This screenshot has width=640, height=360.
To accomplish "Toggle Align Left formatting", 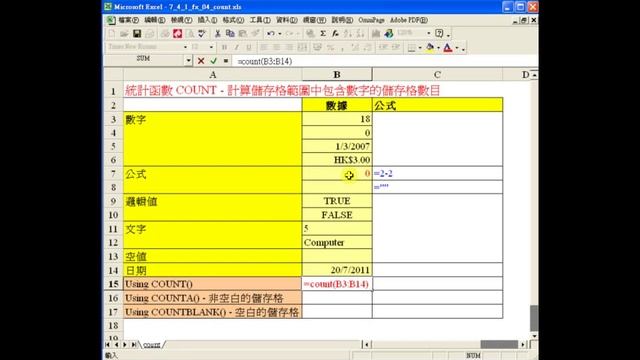I will click(x=264, y=47).
